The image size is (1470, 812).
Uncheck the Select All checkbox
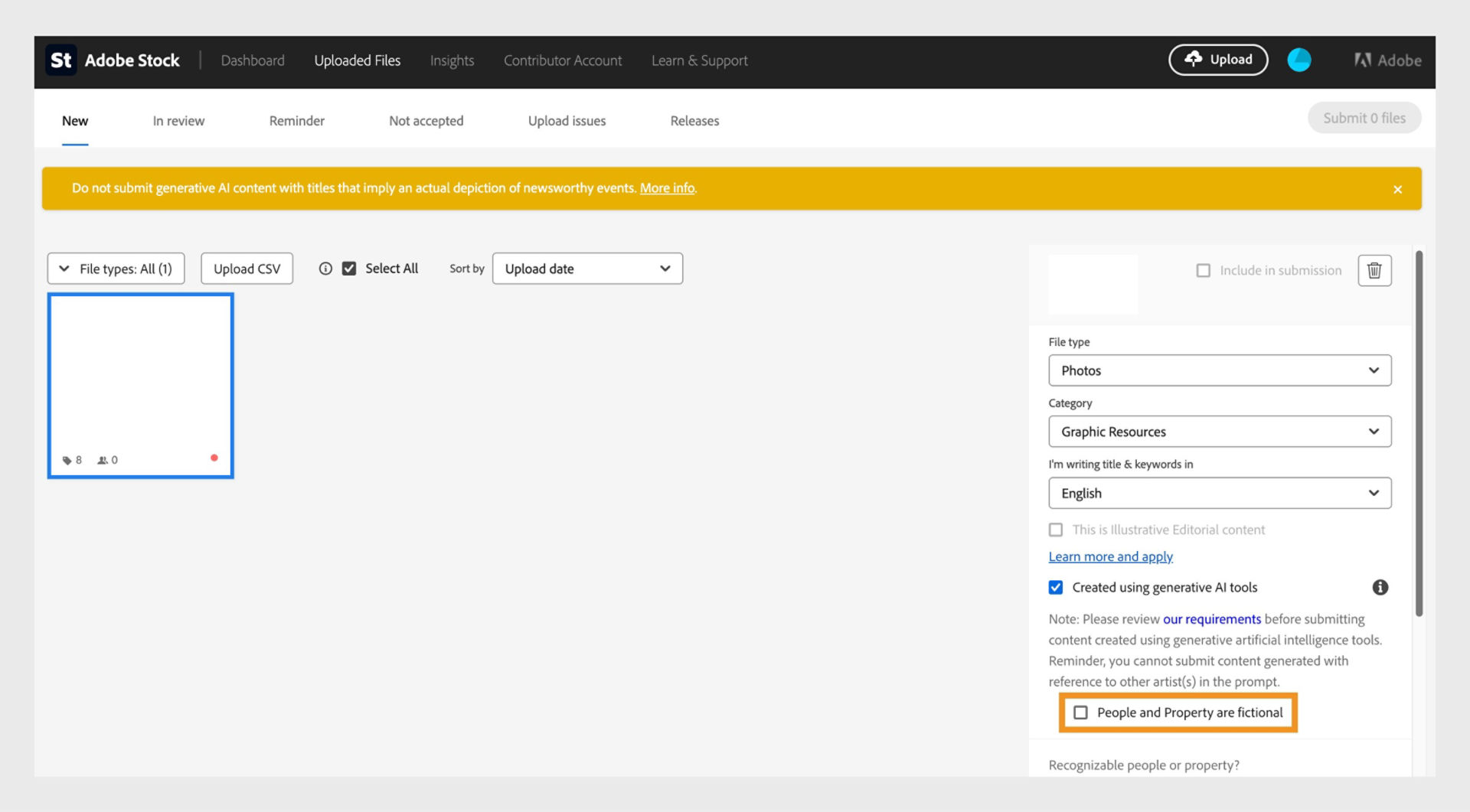coord(349,269)
